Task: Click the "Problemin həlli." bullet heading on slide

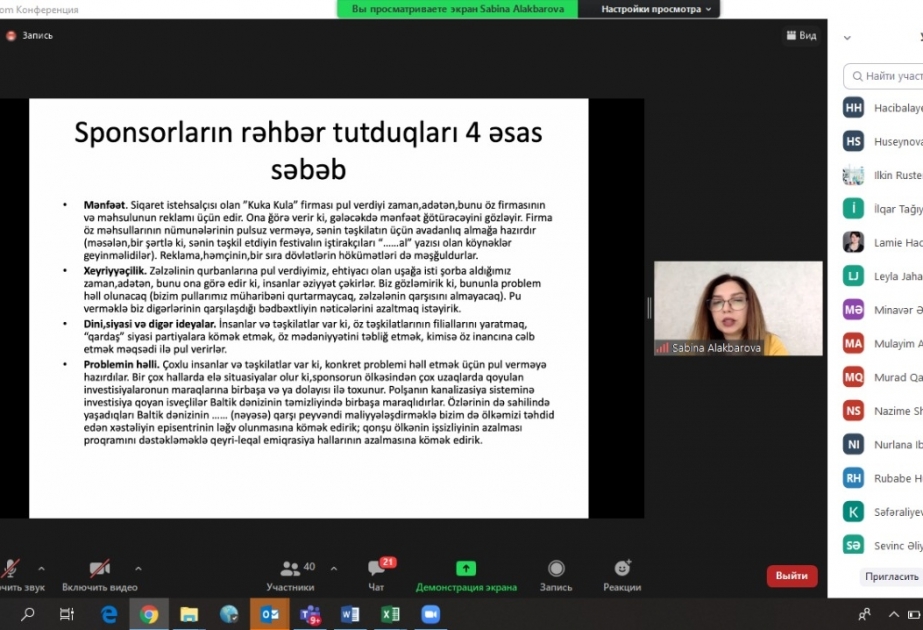Action: tap(121, 364)
